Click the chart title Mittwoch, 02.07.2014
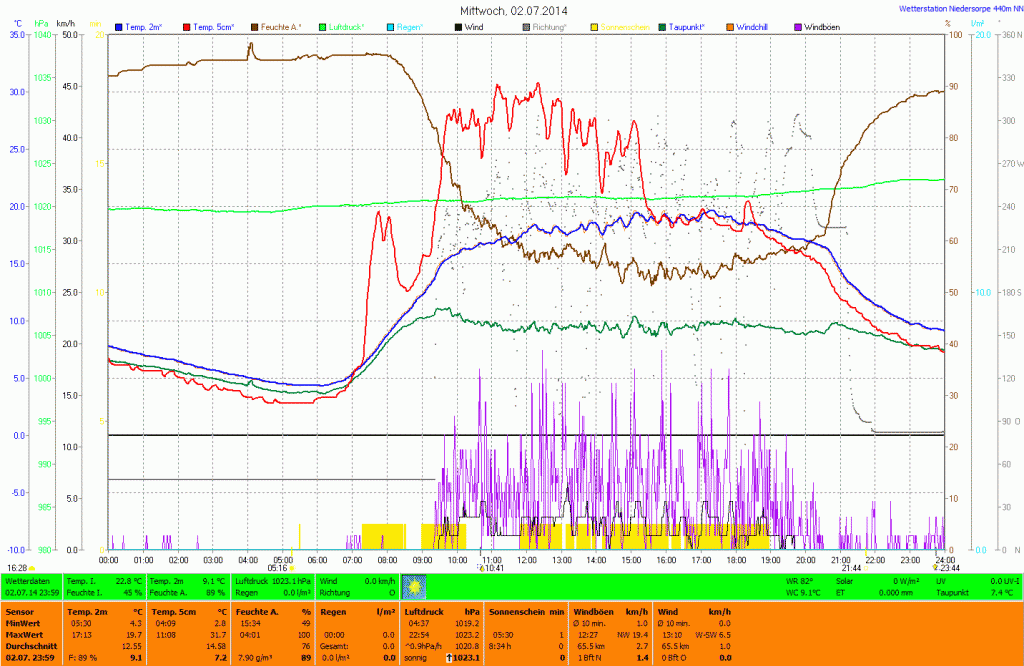This screenshot has height=666, width=1024. (x=512, y=10)
